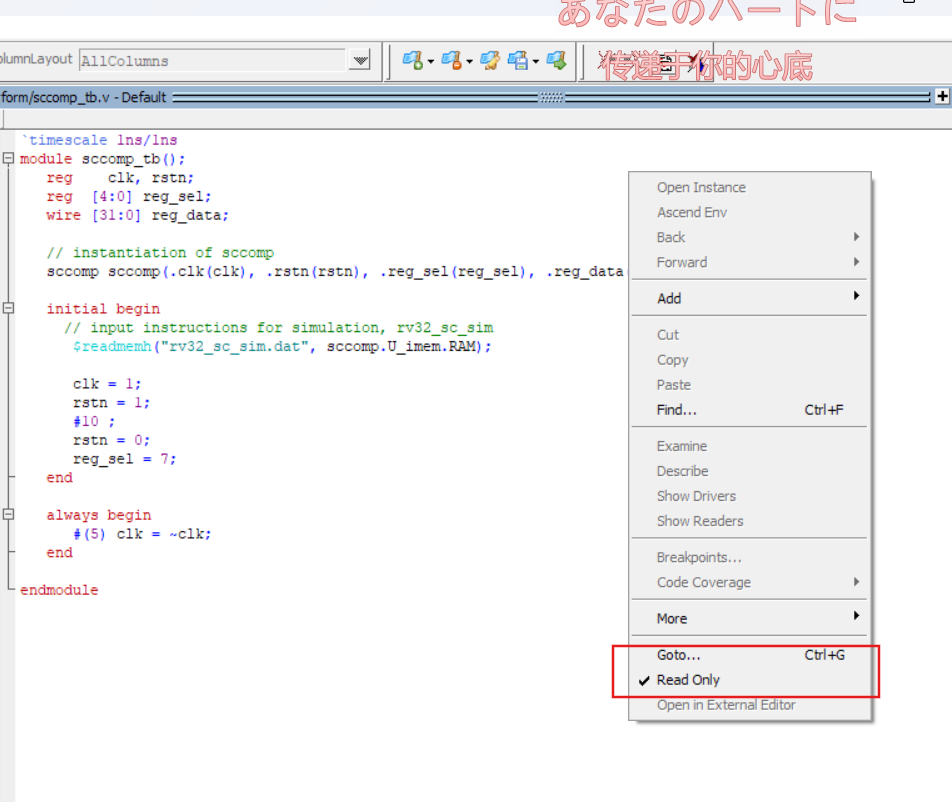Click the fourth icon in the toolbar group

(x=517, y=61)
